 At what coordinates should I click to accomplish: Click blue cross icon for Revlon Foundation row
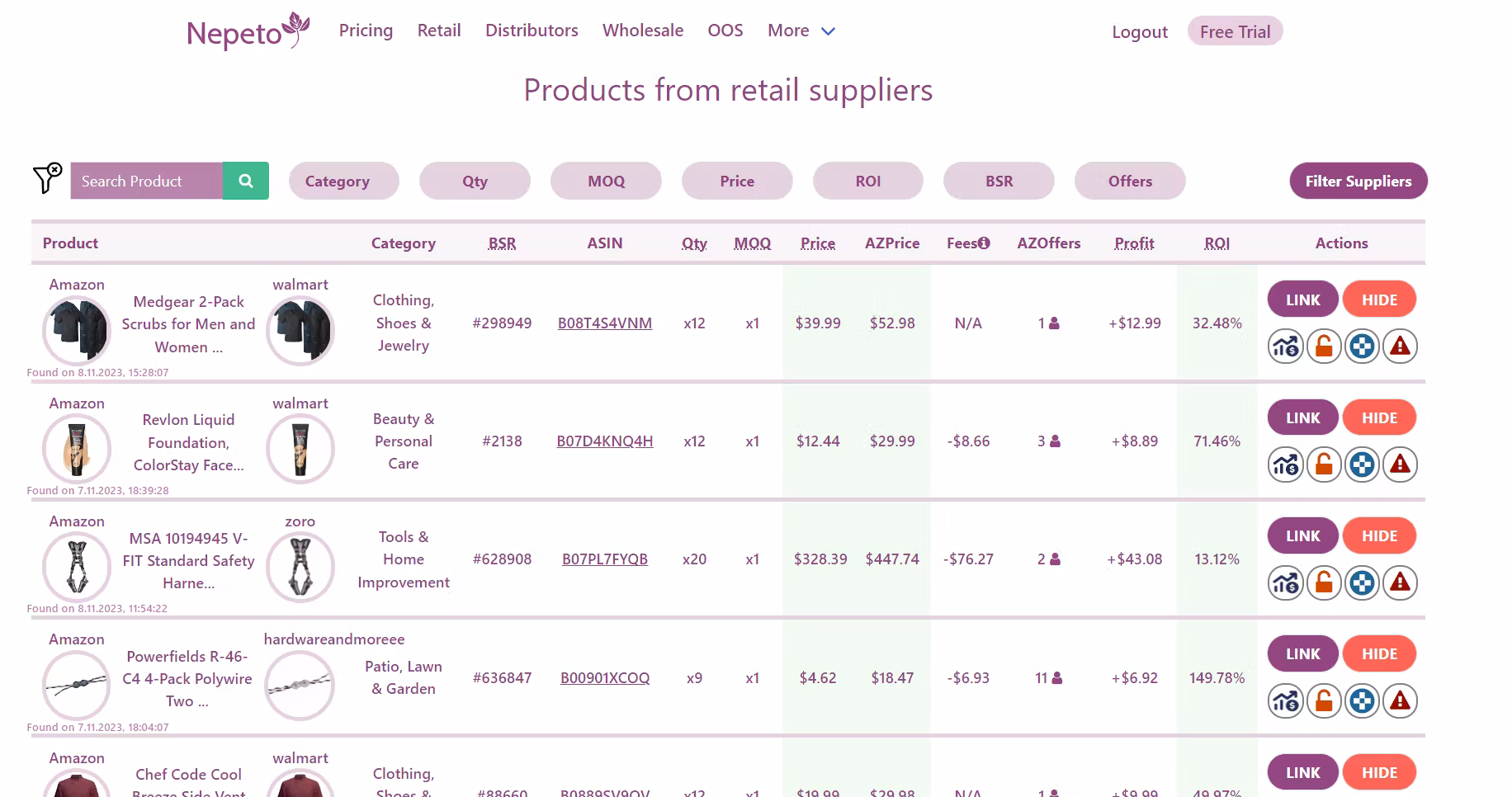[1362, 465]
